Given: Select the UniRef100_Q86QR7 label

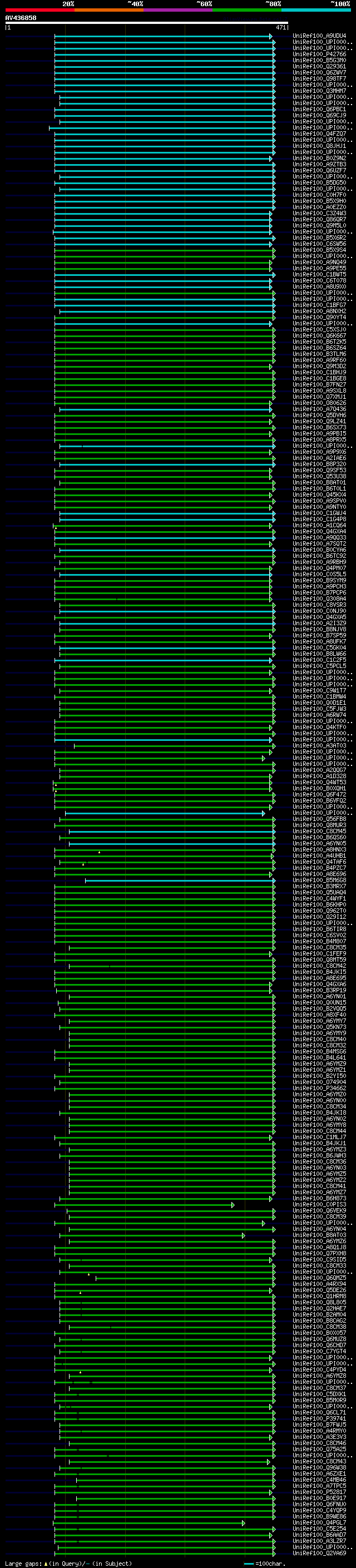Looking at the screenshot, I should coord(319,220).
